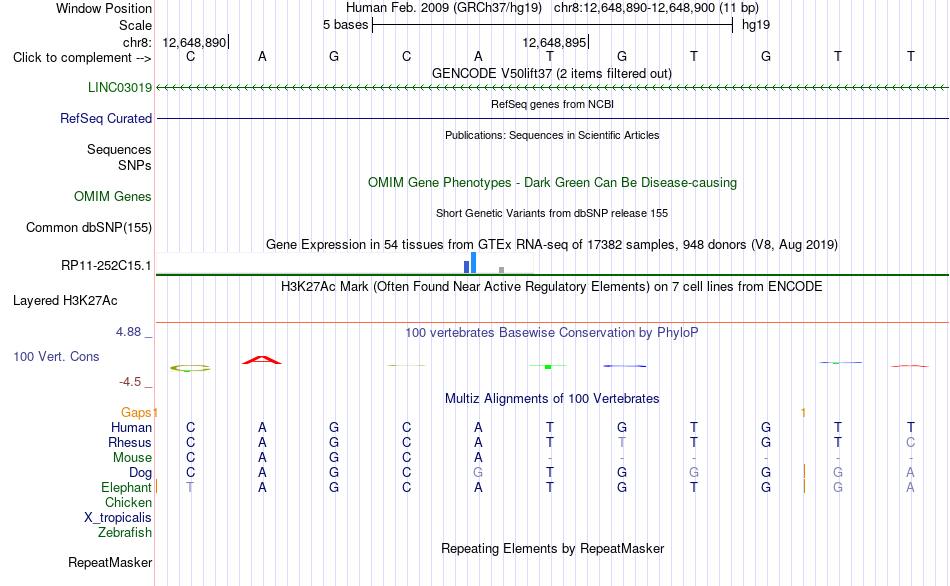Screen dimensions: 950x586
Task: Click the Human species row label
Action: click(x=131, y=427)
